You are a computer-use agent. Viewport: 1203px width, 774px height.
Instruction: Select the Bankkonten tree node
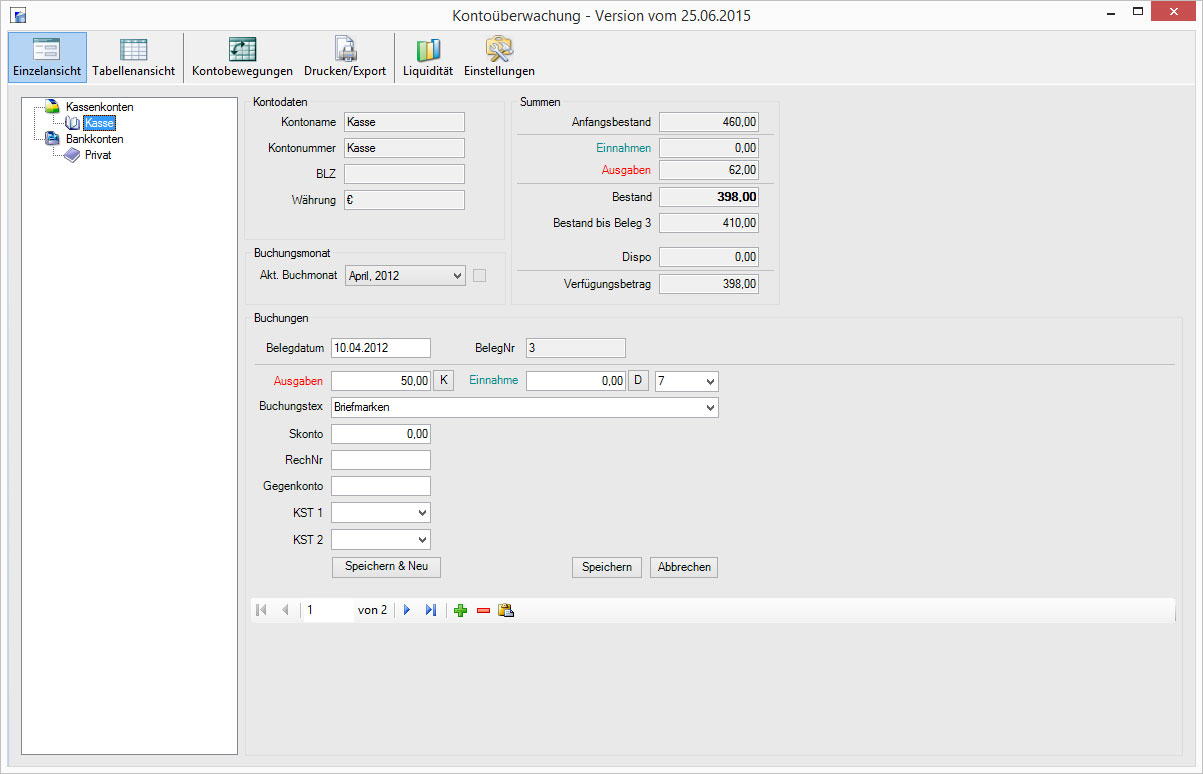[x=94, y=140]
